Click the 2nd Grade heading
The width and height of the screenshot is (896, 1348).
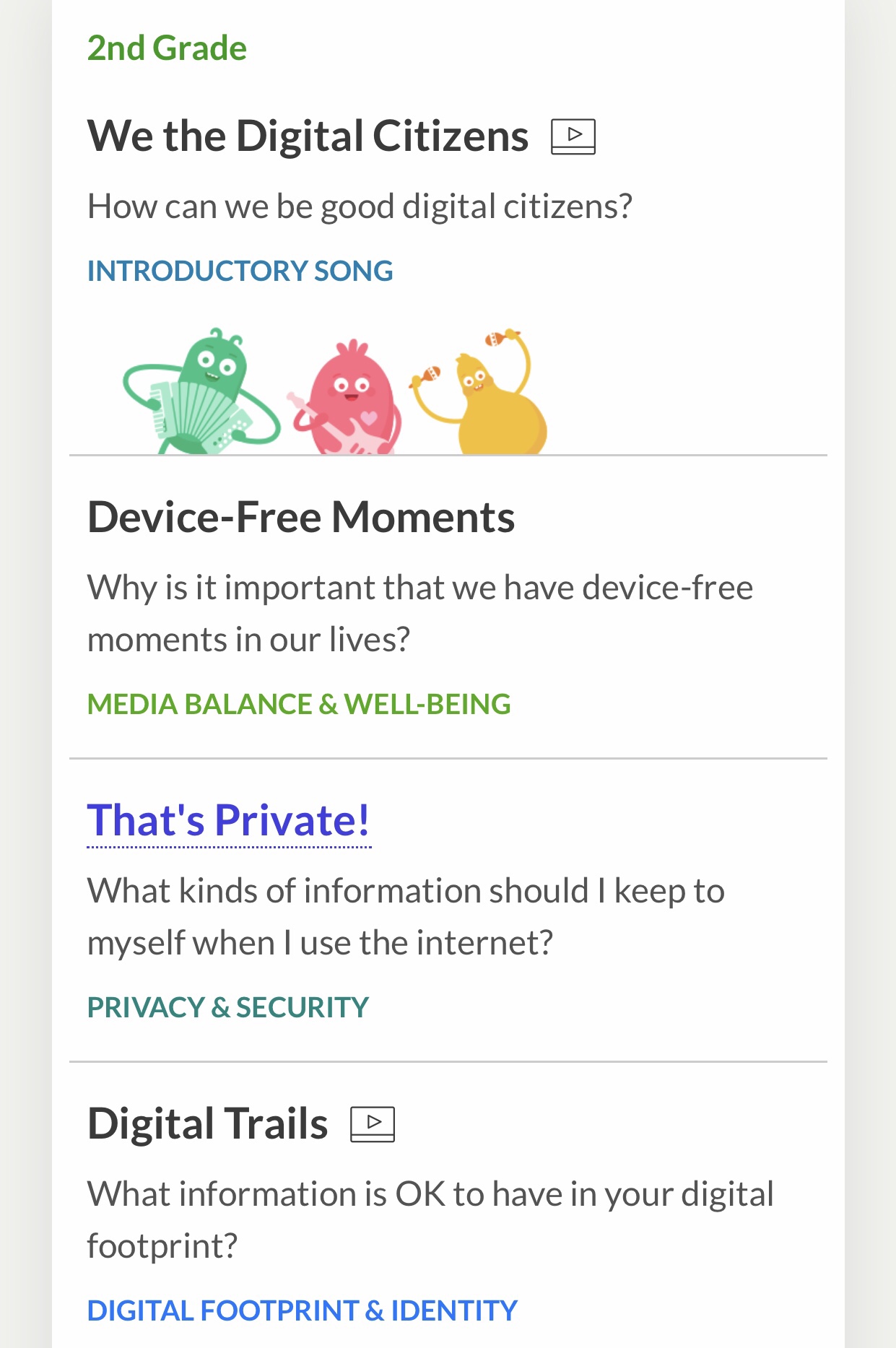click(167, 48)
